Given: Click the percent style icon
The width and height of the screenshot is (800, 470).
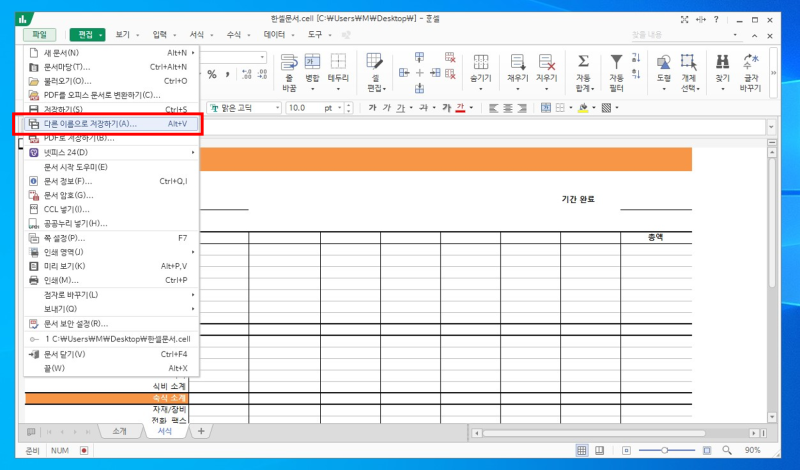Looking at the screenshot, I should (212, 75).
